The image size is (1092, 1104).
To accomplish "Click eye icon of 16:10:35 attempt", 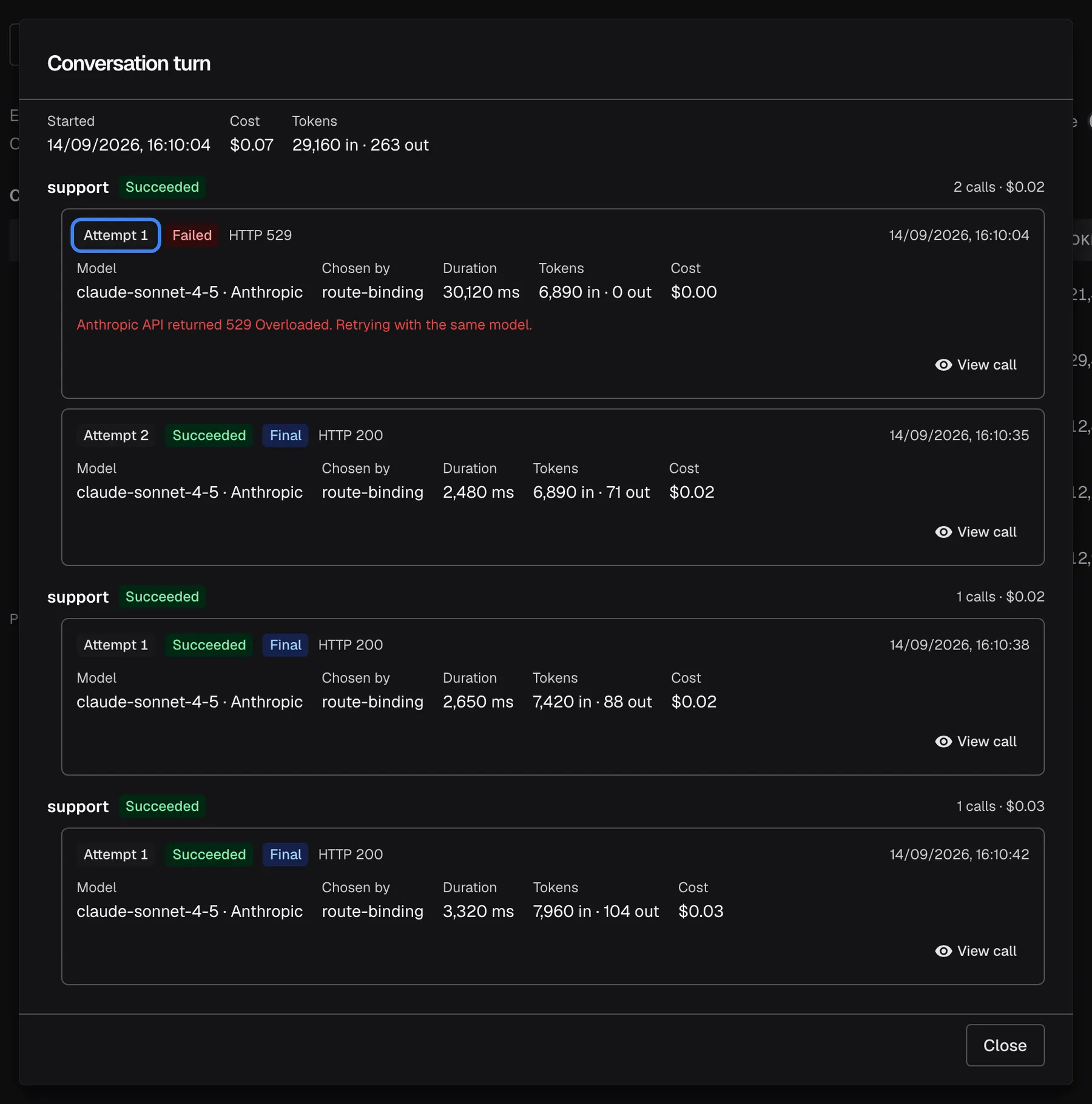I will click(943, 532).
